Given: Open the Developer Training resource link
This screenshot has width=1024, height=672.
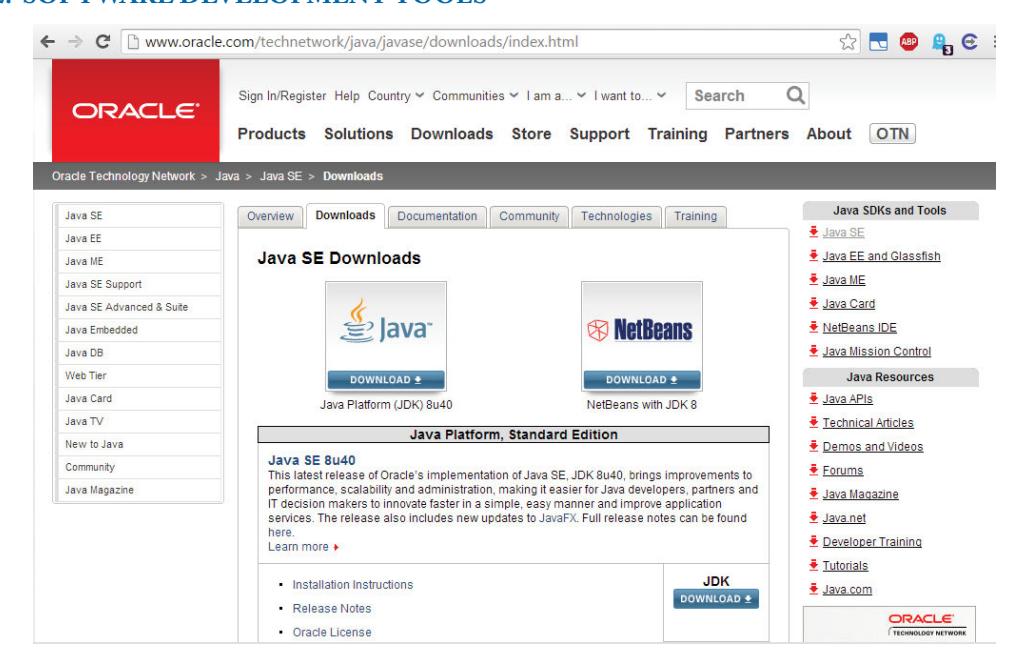Looking at the screenshot, I should (872, 541).
